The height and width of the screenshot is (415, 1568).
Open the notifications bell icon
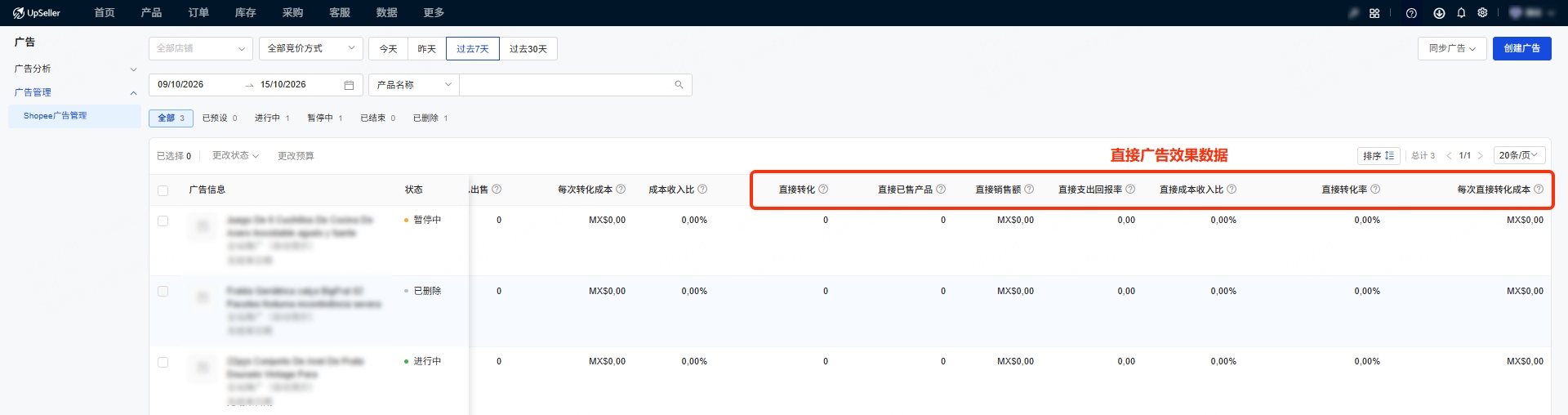click(1461, 13)
